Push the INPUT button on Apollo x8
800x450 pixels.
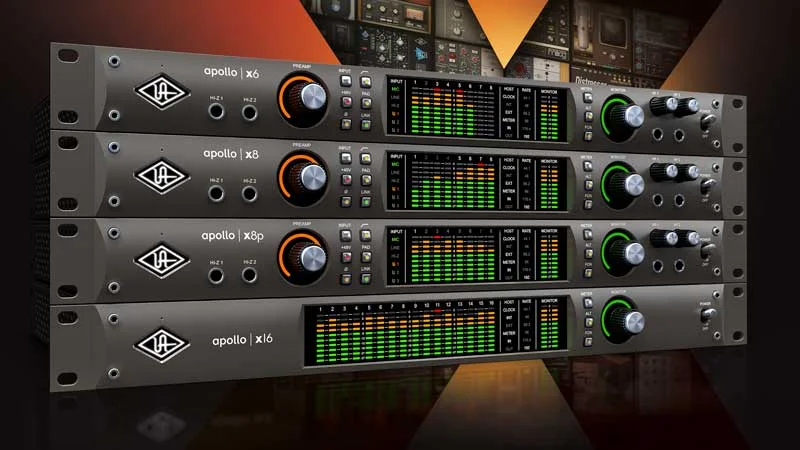(x=346, y=158)
